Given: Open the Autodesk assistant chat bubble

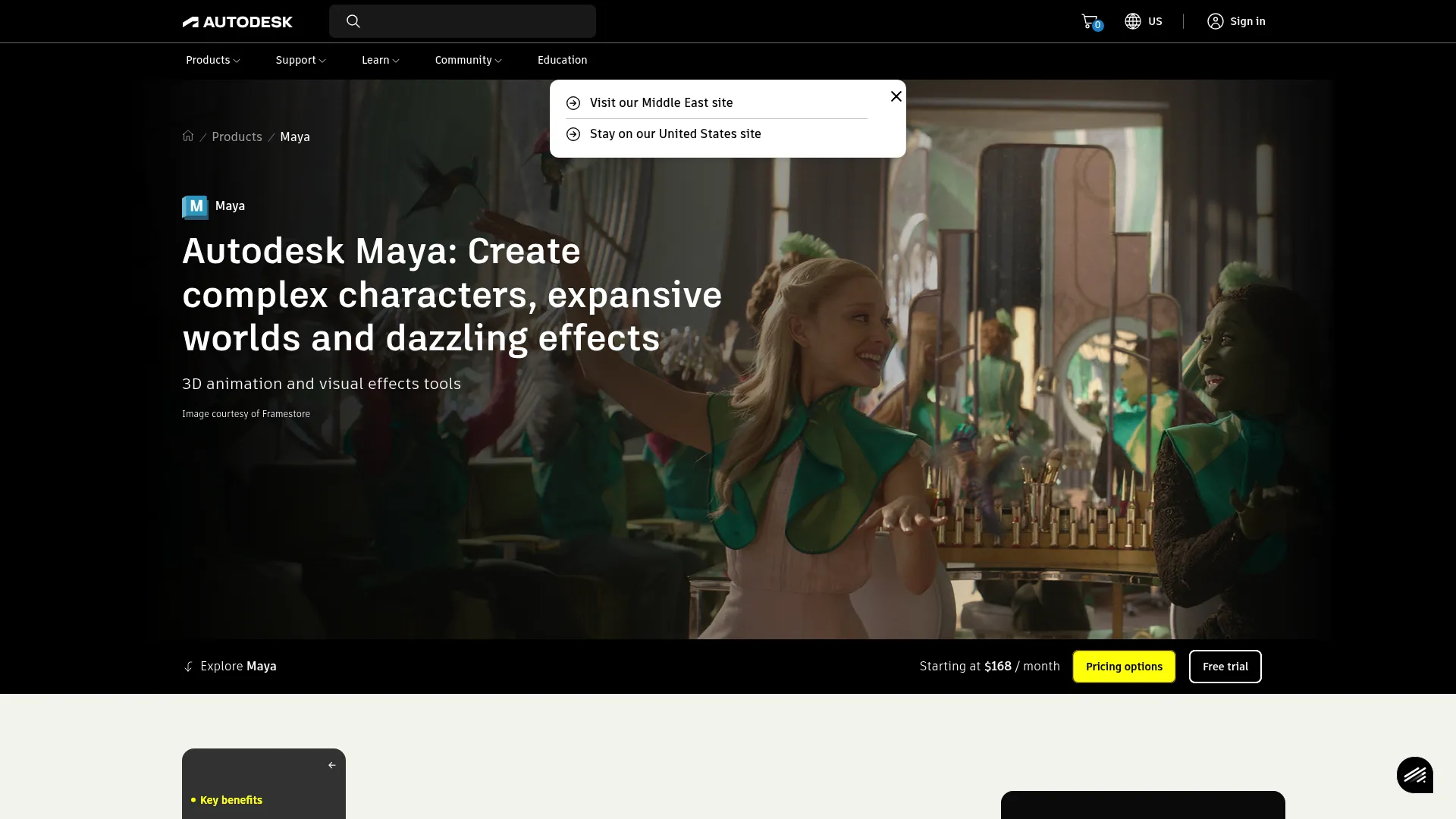Looking at the screenshot, I should coord(1415,775).
